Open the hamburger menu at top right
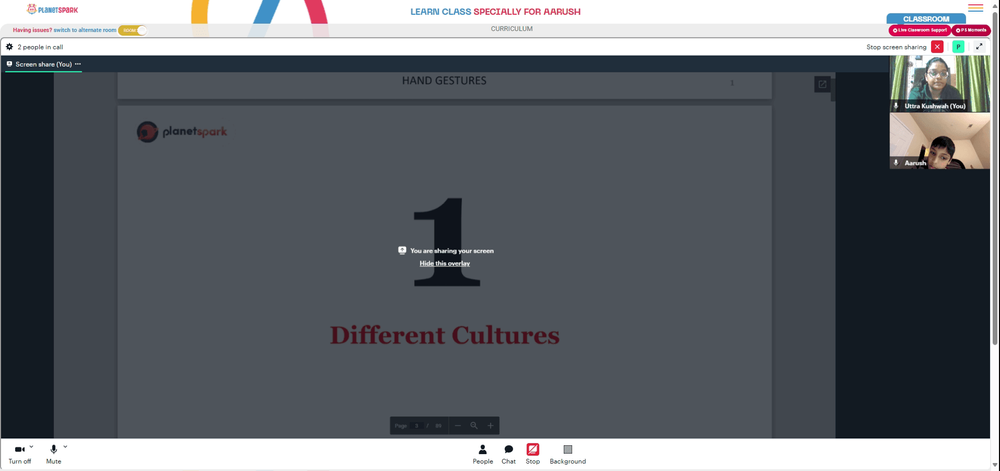 [975, 8]
